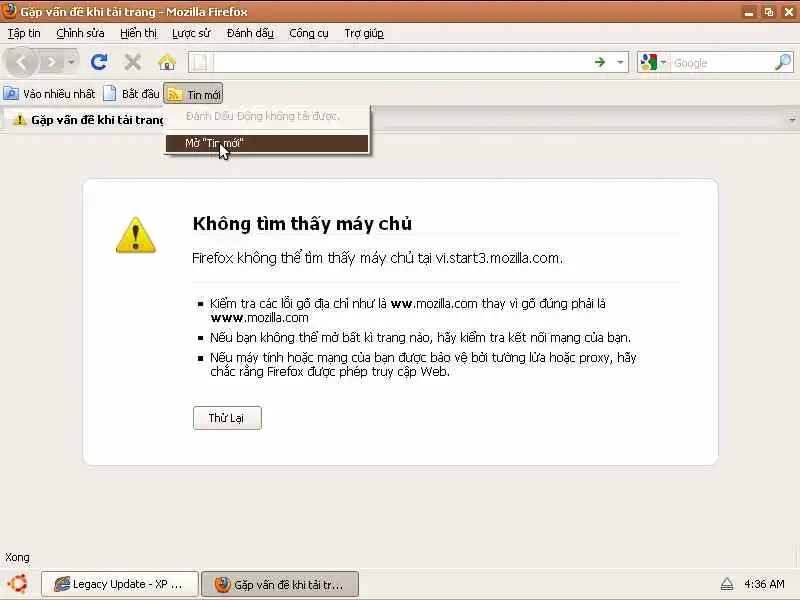Screen dimensions: 800x600
Task: Open the Chỉnh sửa menu
Action: (80, 33)
